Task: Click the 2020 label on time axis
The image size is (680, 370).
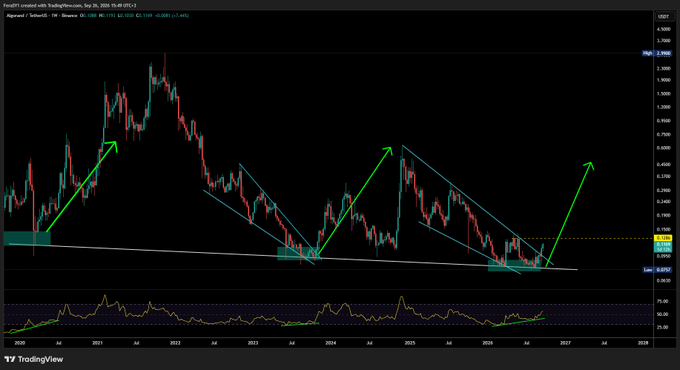Action: tap(20, 343)
